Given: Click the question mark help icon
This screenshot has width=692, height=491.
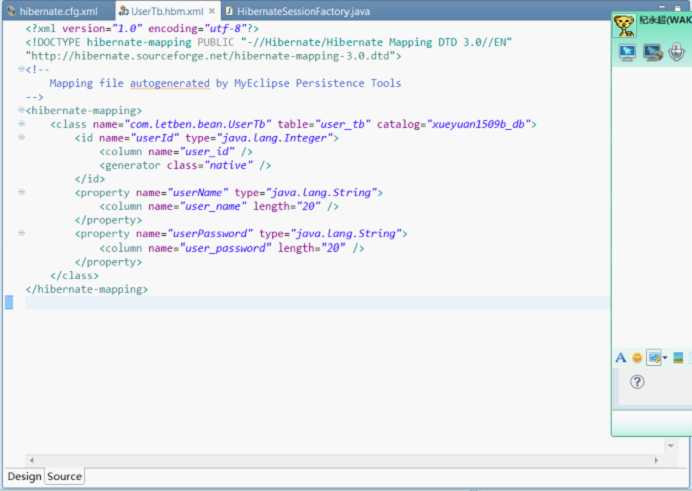Looking at the screenshot, I should pyautogui.click(x=637, y=382).
